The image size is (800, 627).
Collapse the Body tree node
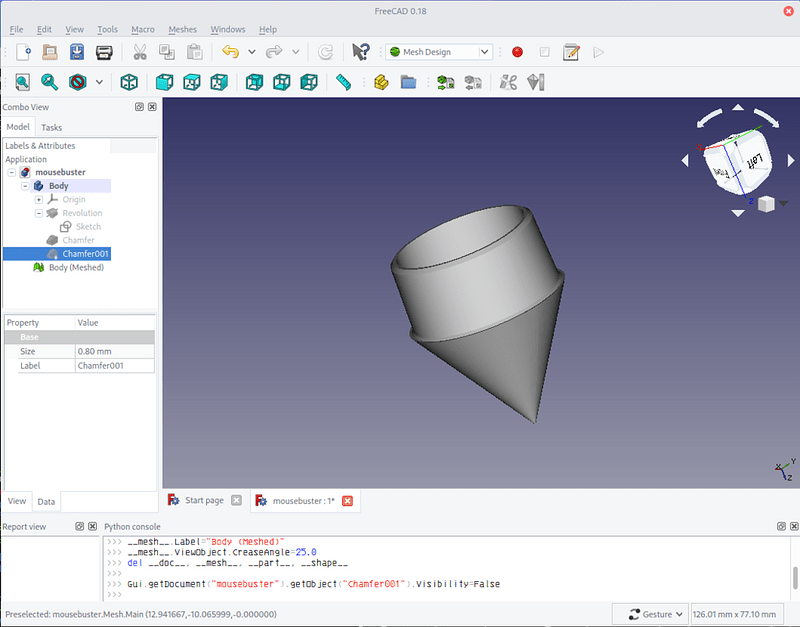25,186
